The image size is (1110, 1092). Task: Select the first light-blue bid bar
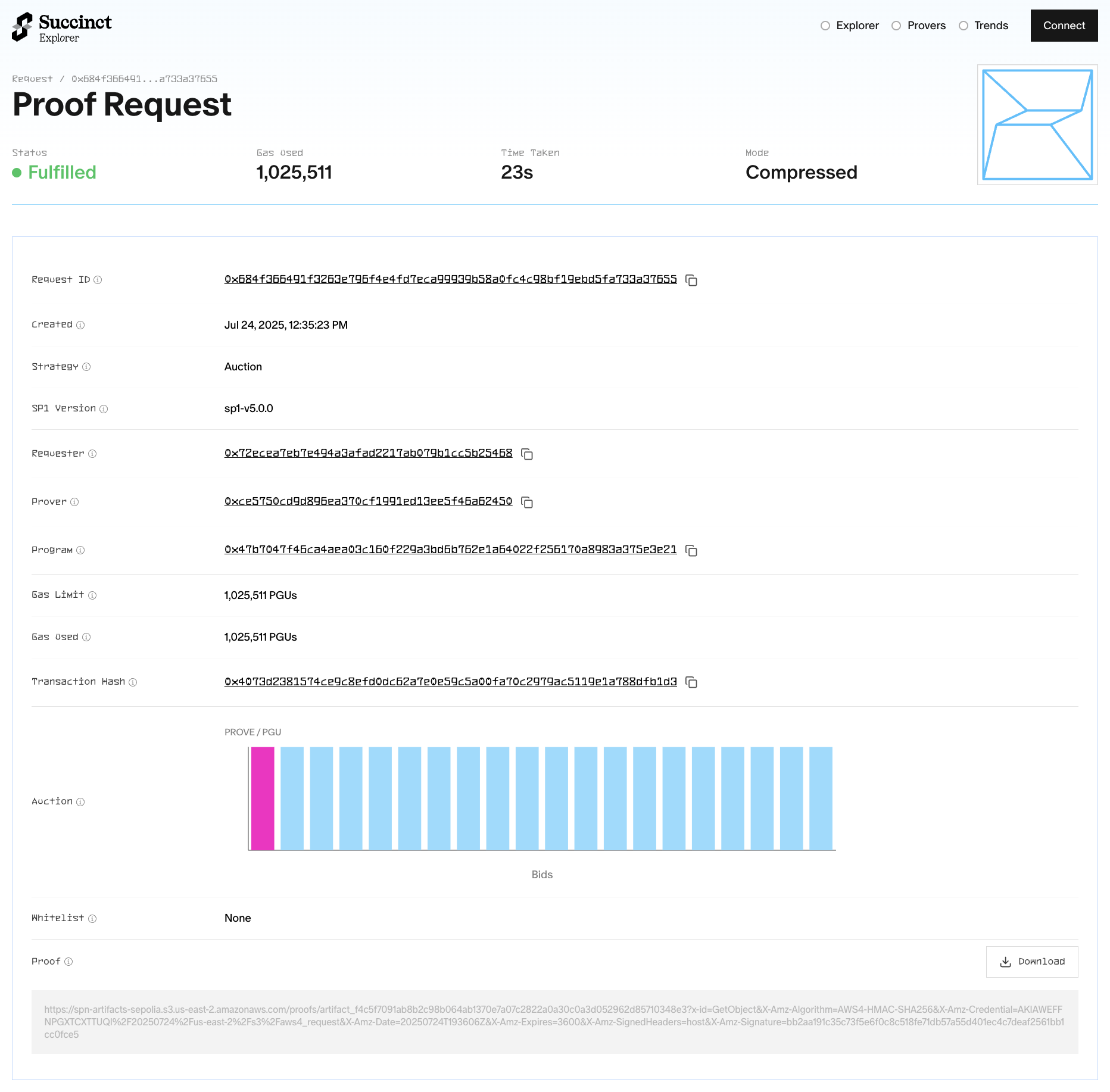coord(292,798)
